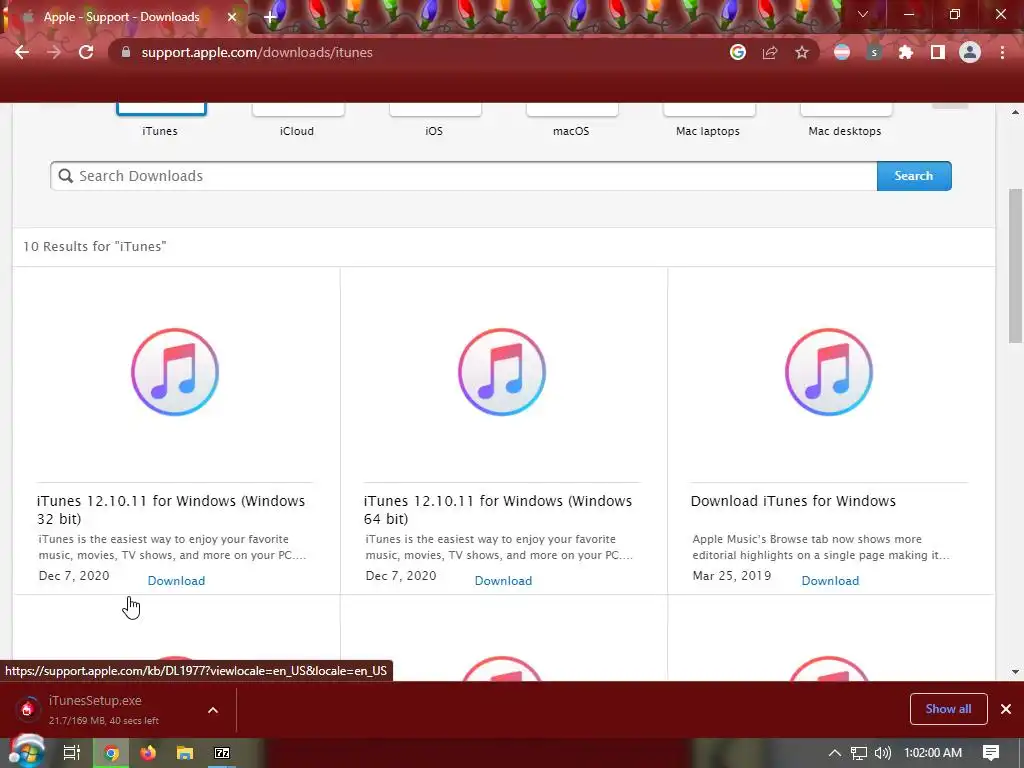The height and width of the screenshot is (768, 1024).
Task: Open Task View on taskbar
Action: pyautogui.click(x=72, y=753)
